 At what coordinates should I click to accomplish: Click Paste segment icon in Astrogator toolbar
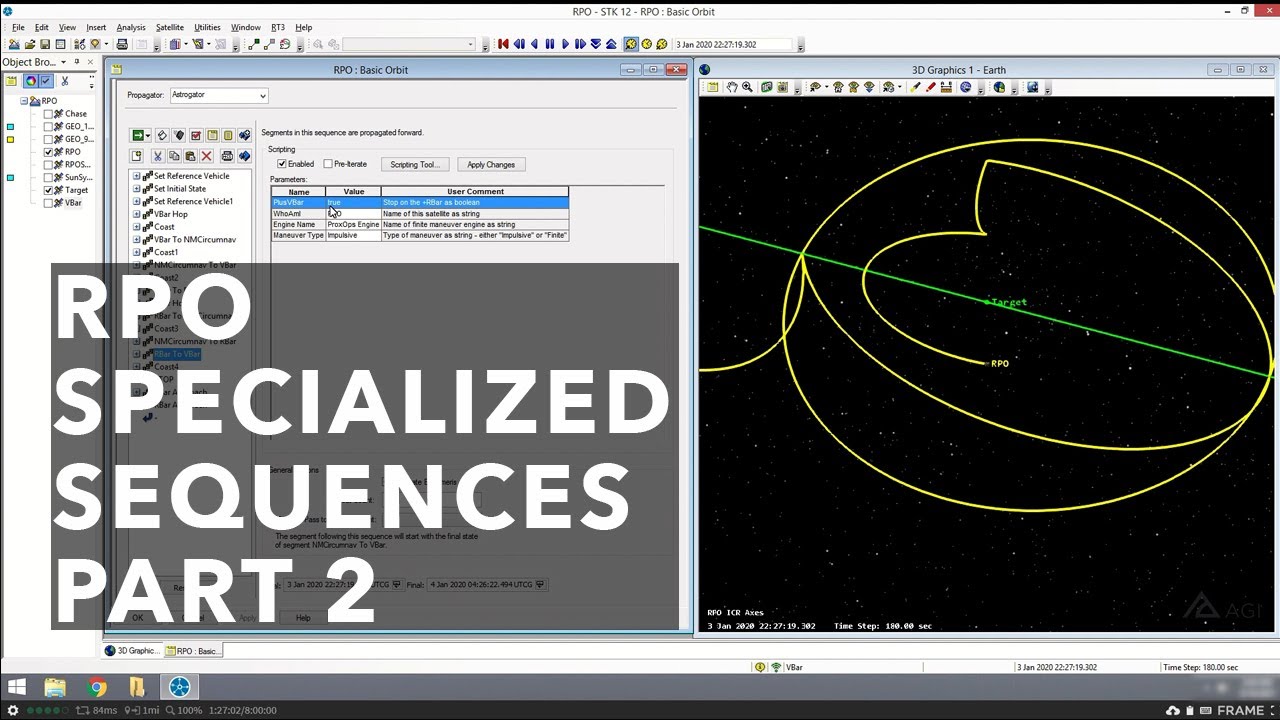(x=190, y=156)
